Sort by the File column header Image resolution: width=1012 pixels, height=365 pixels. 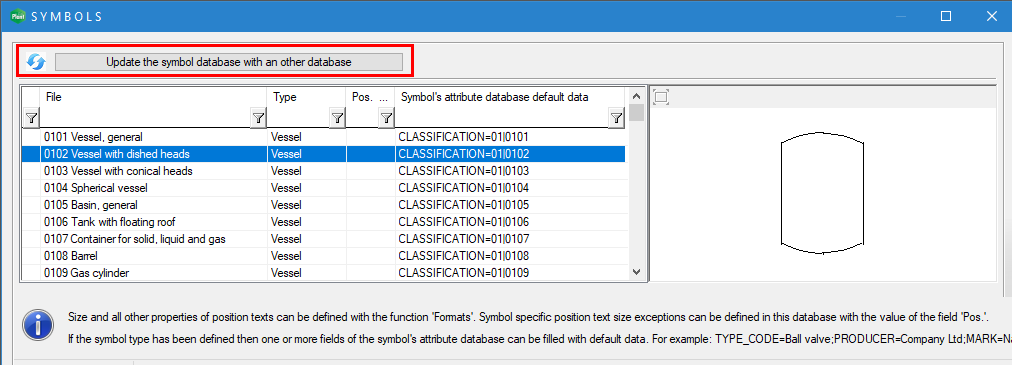(x=154, y=97)
